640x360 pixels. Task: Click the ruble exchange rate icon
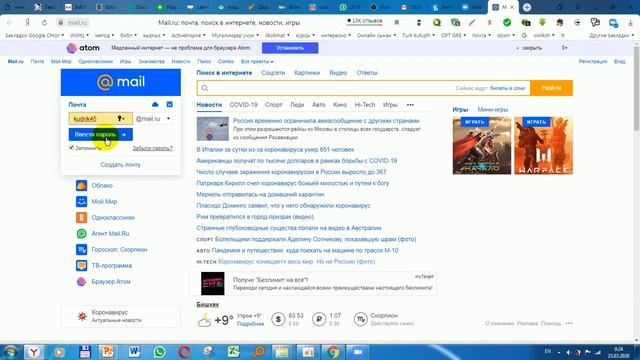click(319, 319)
